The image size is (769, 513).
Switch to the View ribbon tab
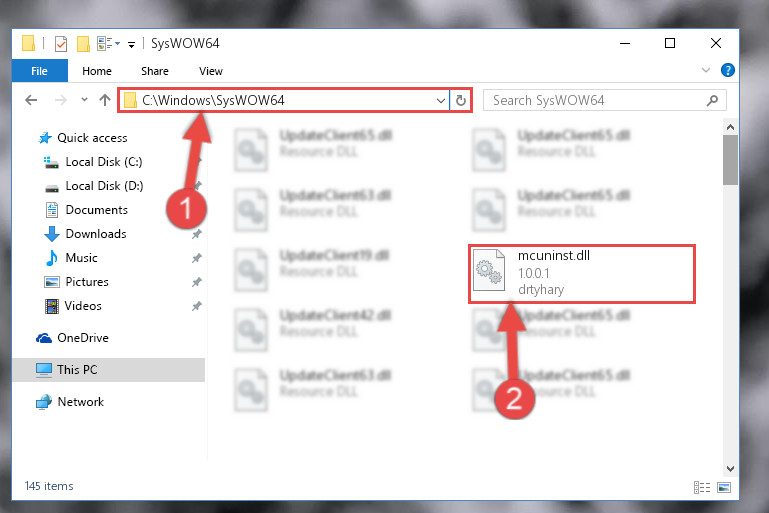(x=211, y=71)
